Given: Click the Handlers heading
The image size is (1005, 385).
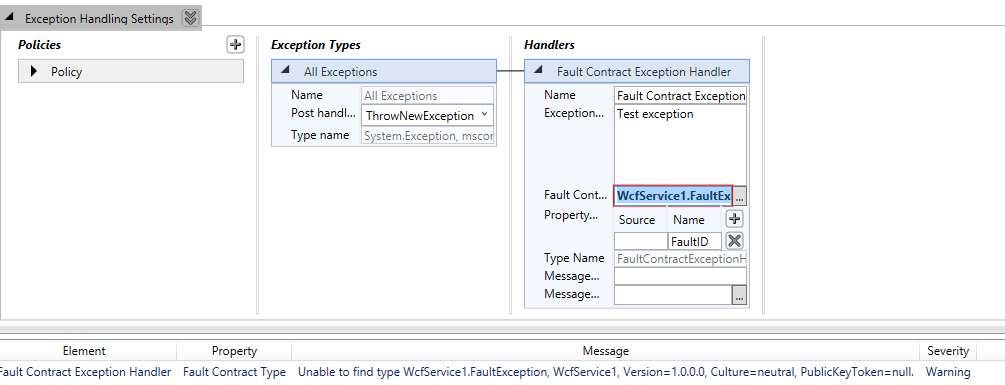Looking at the screenshot, I should coord(549,45).
